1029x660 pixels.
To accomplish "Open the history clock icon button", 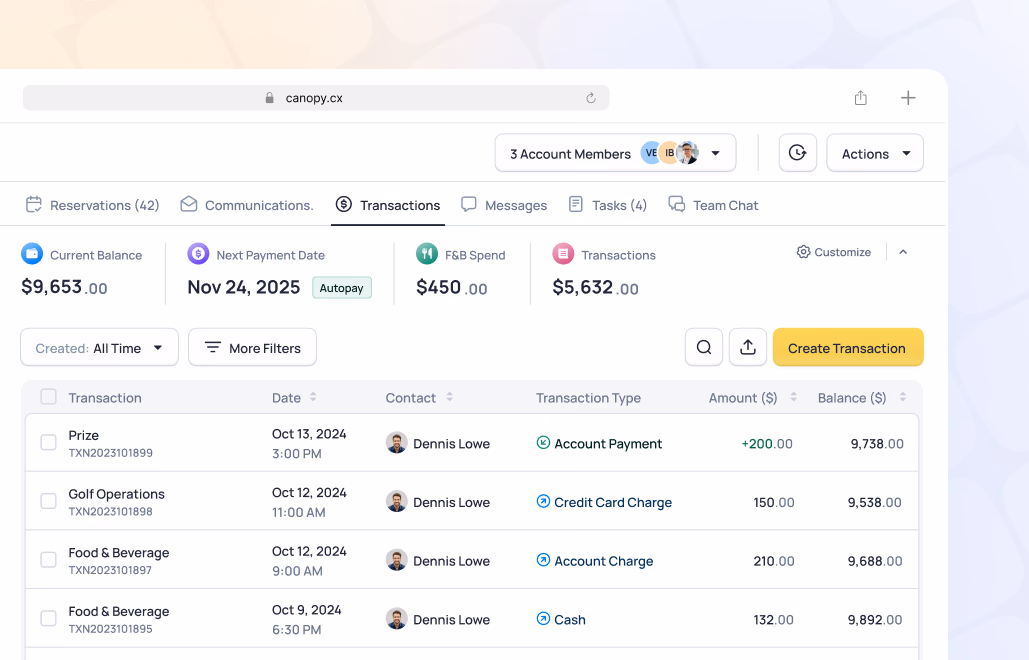I will pyautogui.click(x=797, y=153).
